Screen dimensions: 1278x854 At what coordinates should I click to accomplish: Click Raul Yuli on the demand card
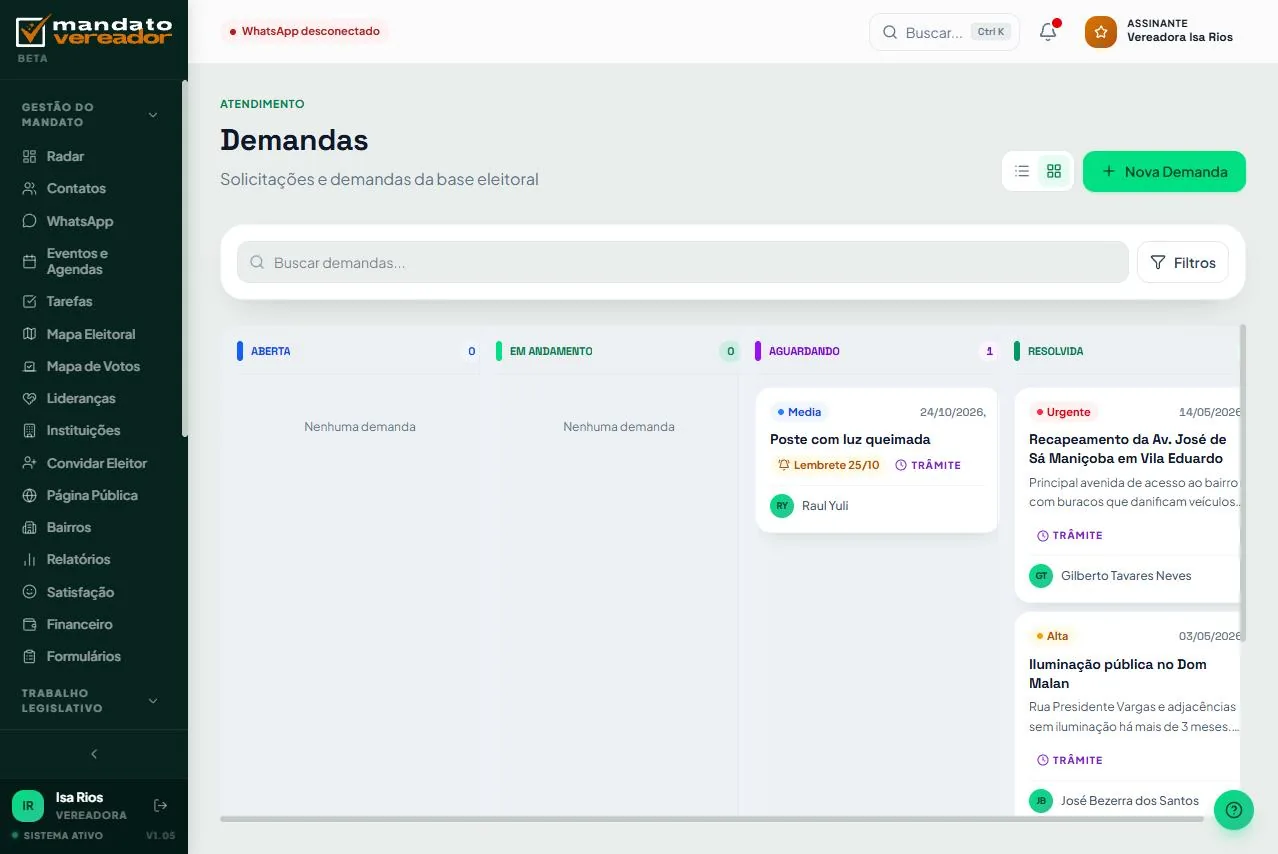click(x=825, y=505)
